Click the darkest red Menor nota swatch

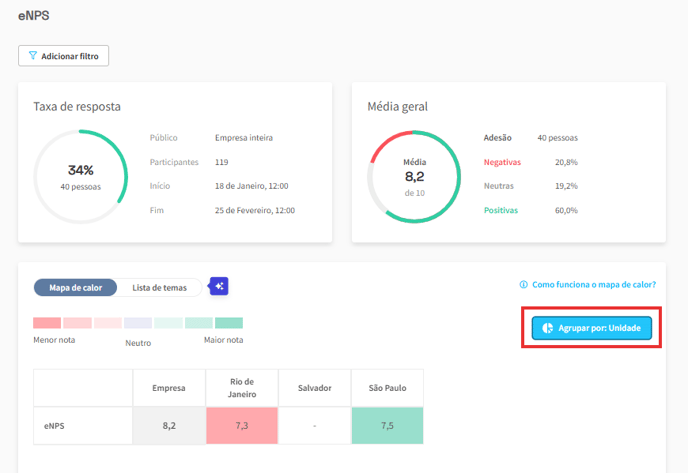[x=47, y=323]
